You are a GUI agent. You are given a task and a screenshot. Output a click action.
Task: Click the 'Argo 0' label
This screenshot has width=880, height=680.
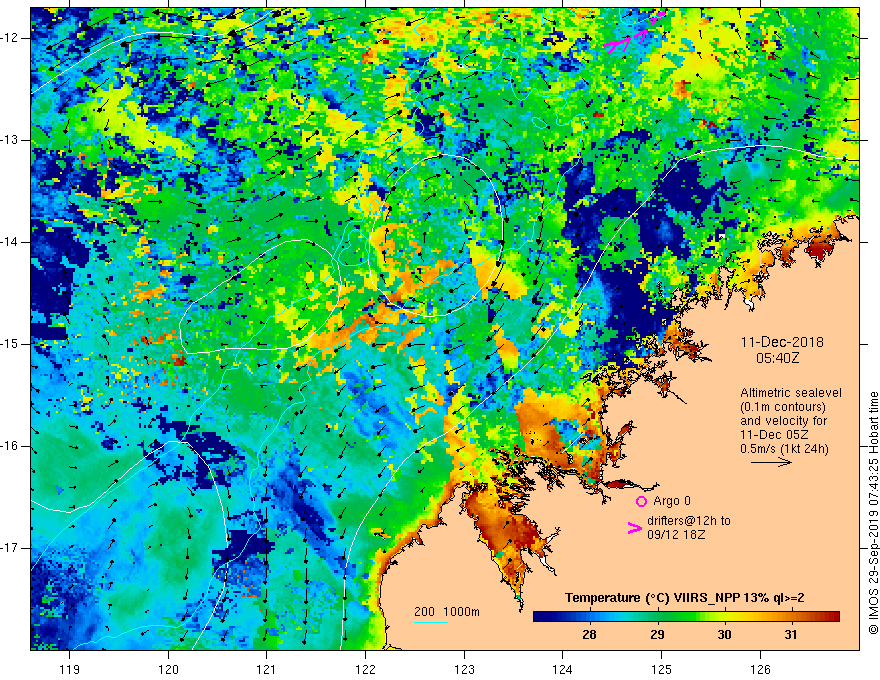pyautogui.click(x=672, y=501)
